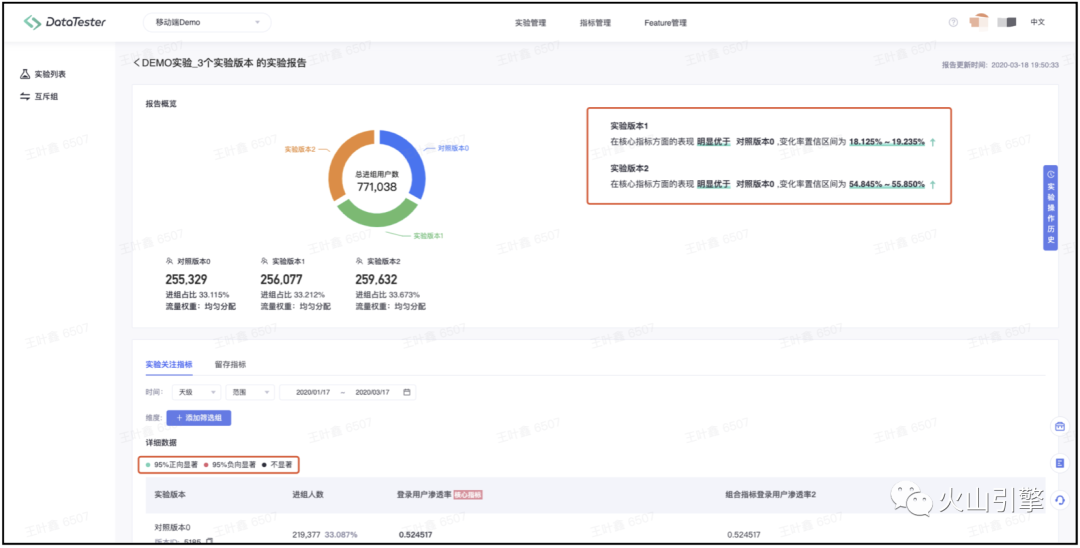Click the 实验版本2 chart label

pyautogui.click(x=300, y=149)
